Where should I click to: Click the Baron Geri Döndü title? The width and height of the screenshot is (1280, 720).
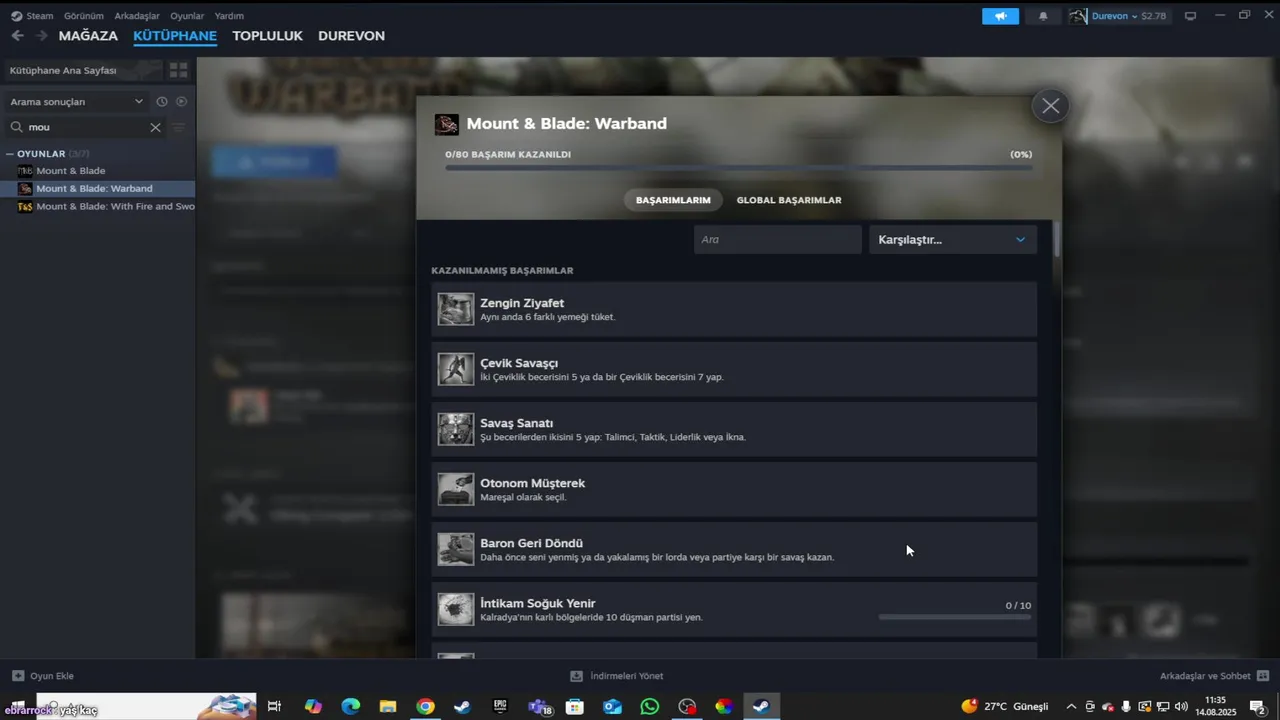tap(531, 543)
